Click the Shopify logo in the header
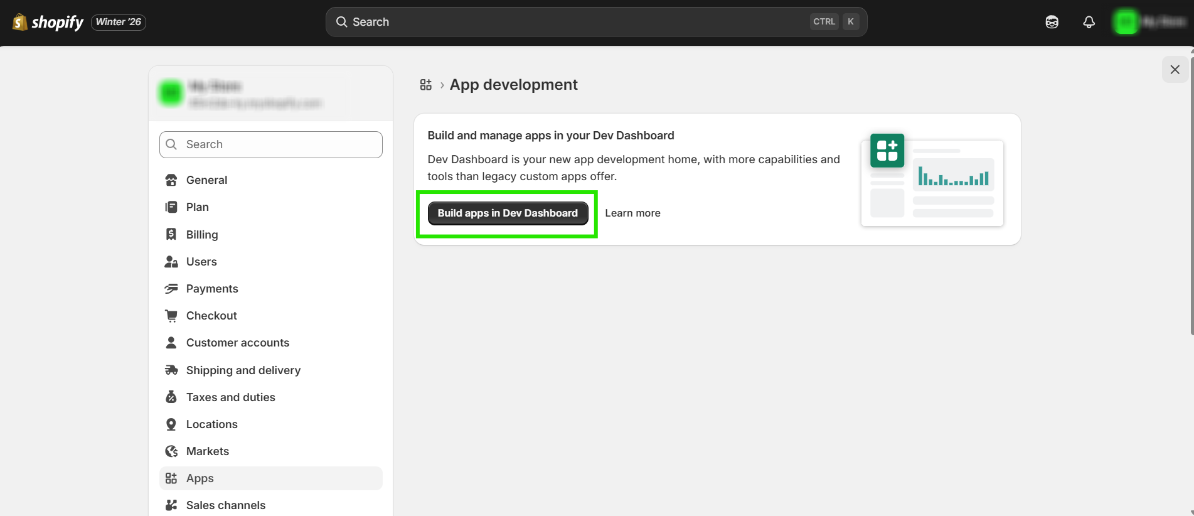This screenshot has width=1194, height=516. [48, 22]
